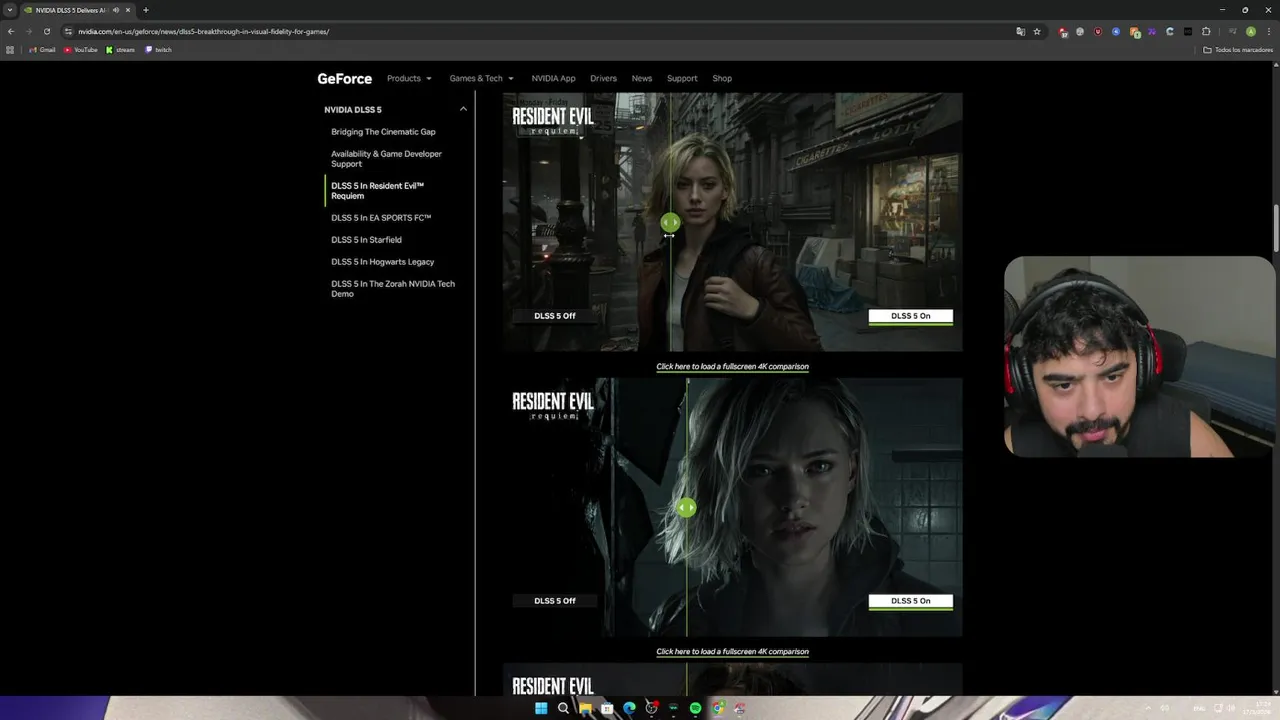Mute the tab's audio speaker icon

pos(116,10)
